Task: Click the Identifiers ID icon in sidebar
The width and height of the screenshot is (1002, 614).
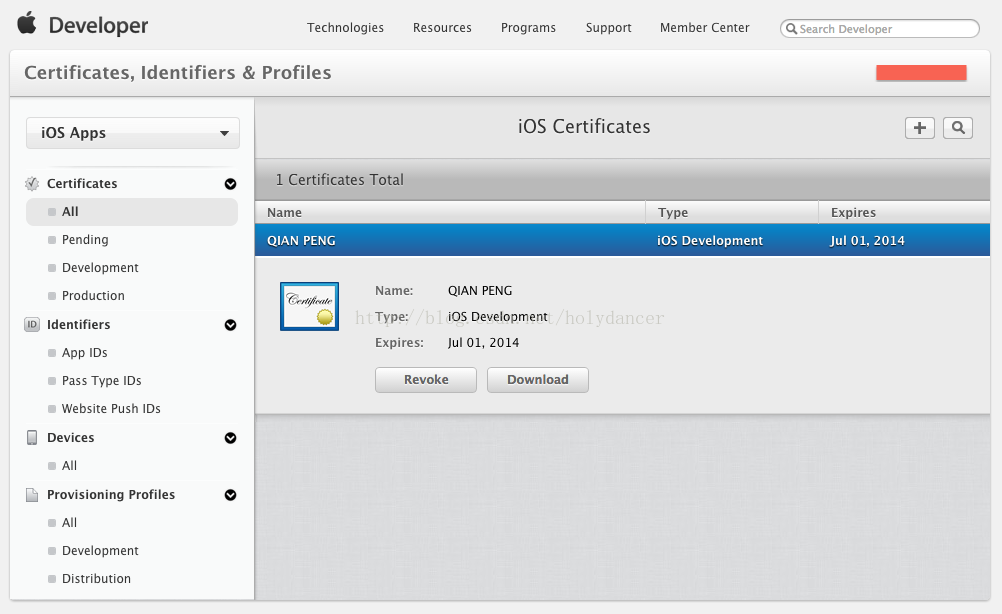Action: pyautogui.click(x=32, y=325)
